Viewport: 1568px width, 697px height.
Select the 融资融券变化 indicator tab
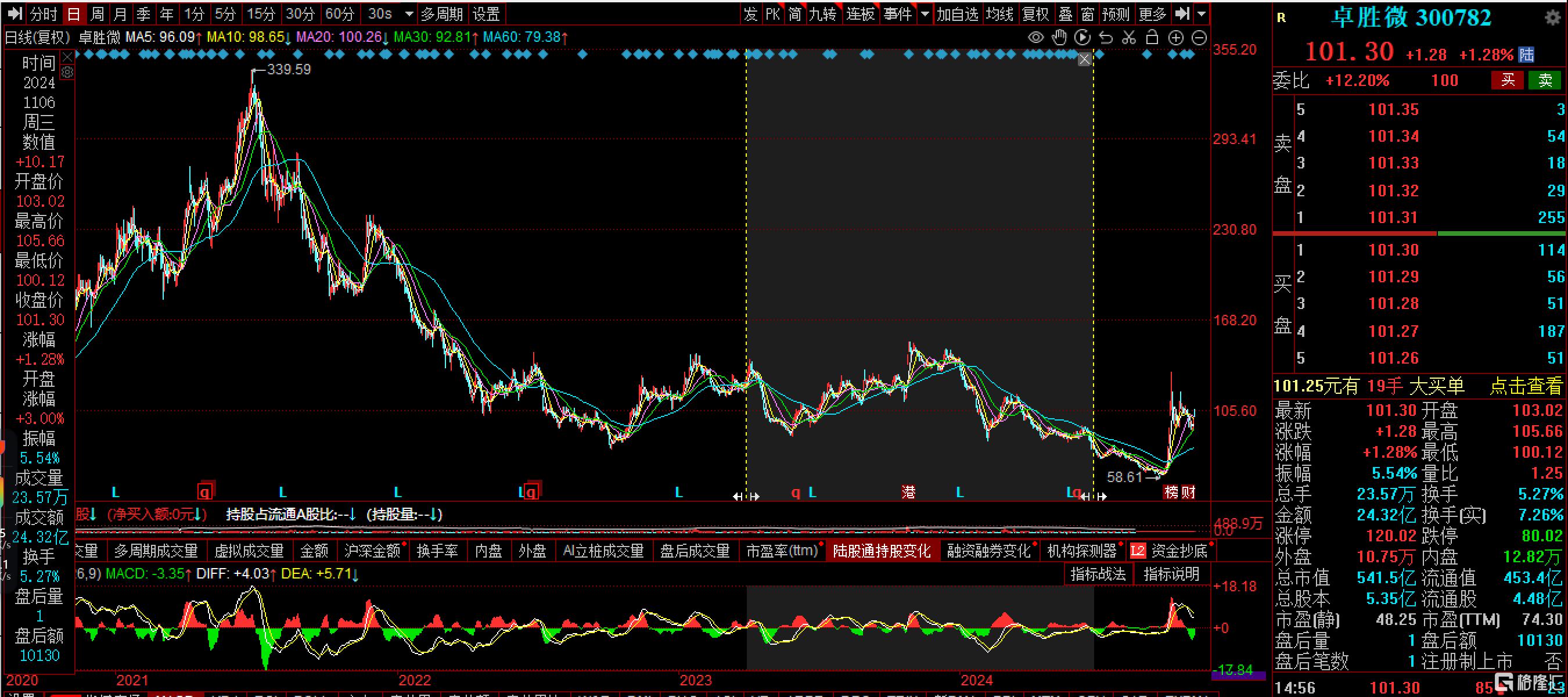pos(988,551)
